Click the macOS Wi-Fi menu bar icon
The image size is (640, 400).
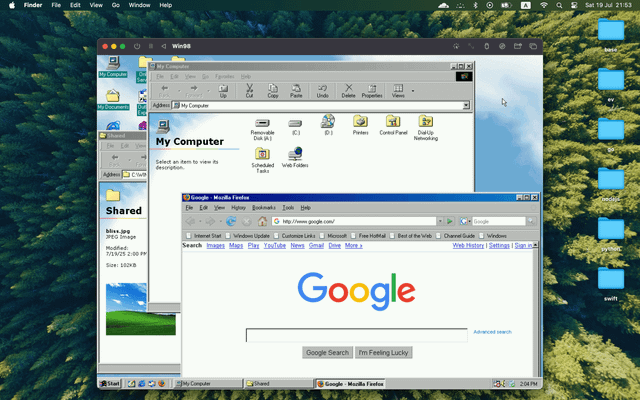tap(544, 5)
